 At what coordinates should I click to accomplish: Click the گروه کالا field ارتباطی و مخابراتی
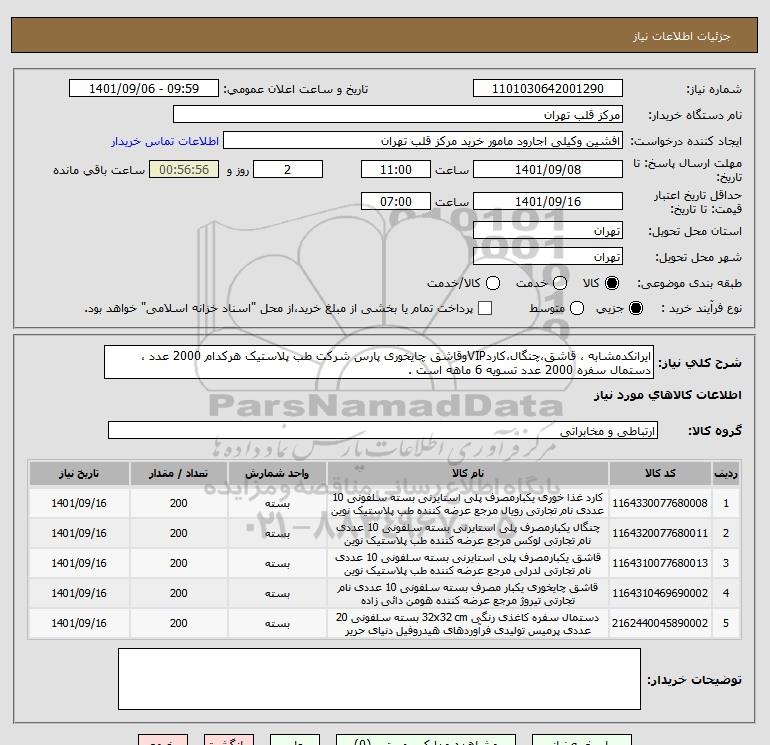383,431
